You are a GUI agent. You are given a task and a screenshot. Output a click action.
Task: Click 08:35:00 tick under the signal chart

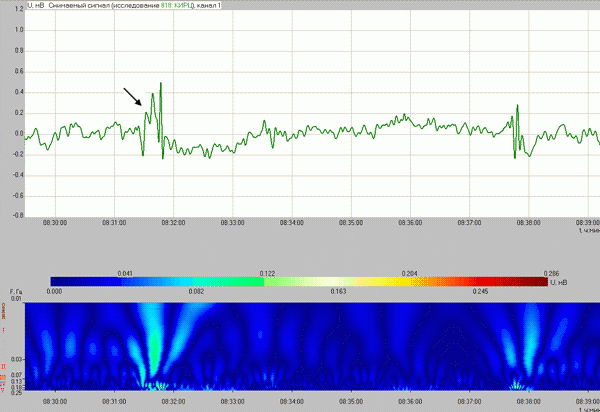pyautogui.click(x=351, y=223)
